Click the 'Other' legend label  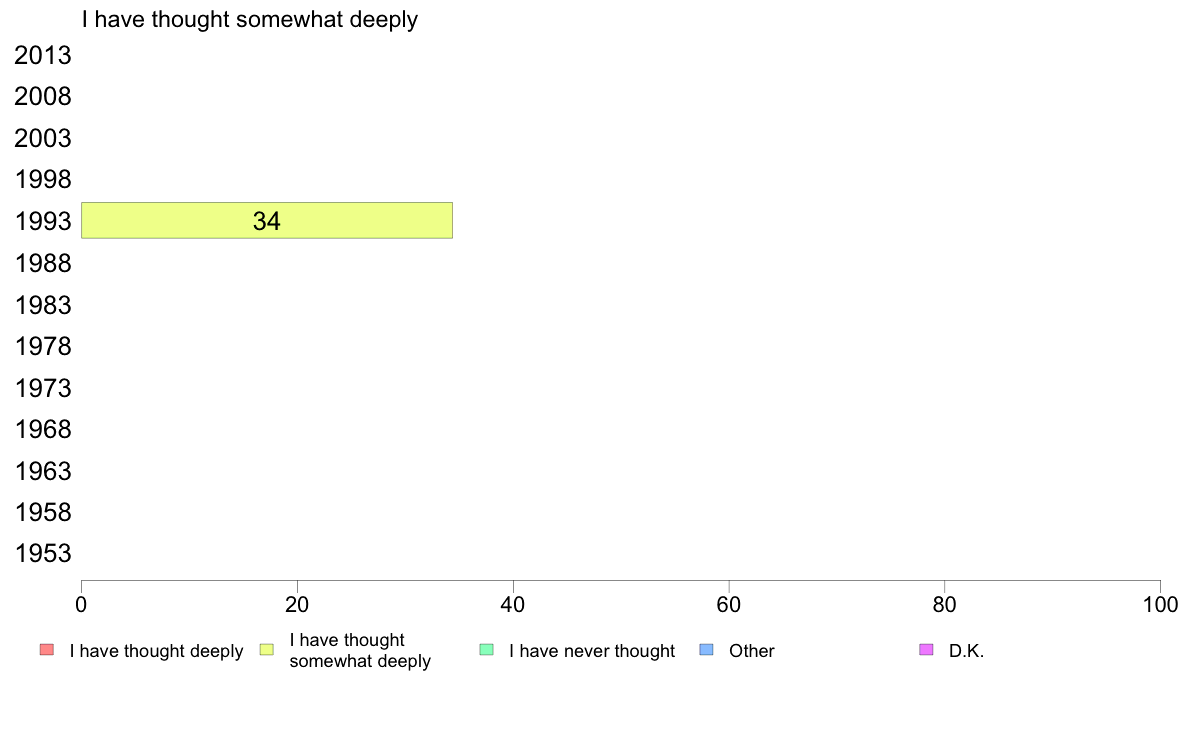coord(752,651)
